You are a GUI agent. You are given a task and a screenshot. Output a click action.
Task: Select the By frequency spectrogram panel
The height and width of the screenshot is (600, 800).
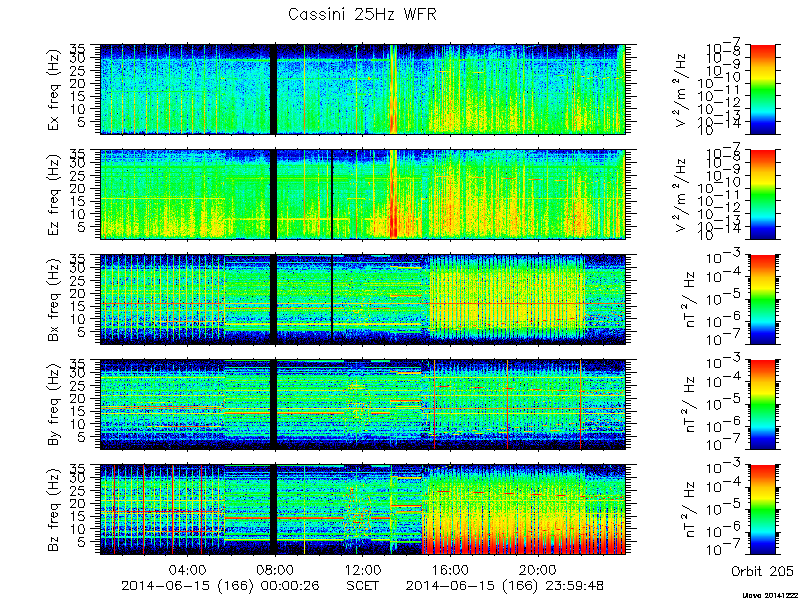pos(363,405)
